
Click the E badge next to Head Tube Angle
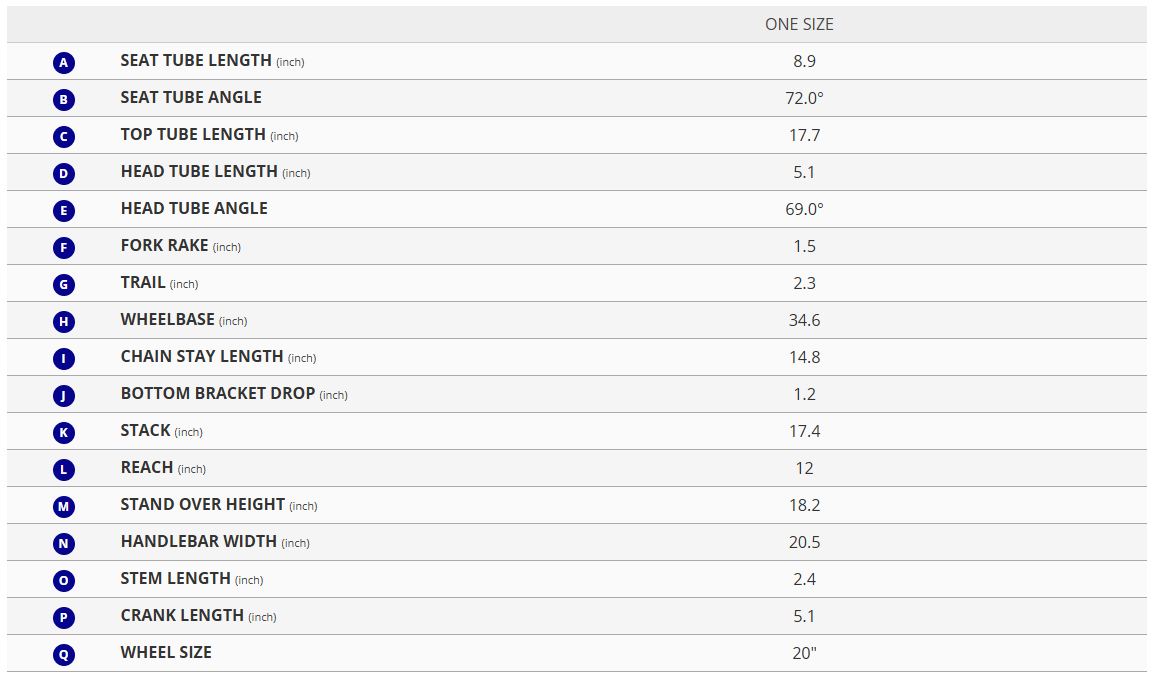pos(64,211)
